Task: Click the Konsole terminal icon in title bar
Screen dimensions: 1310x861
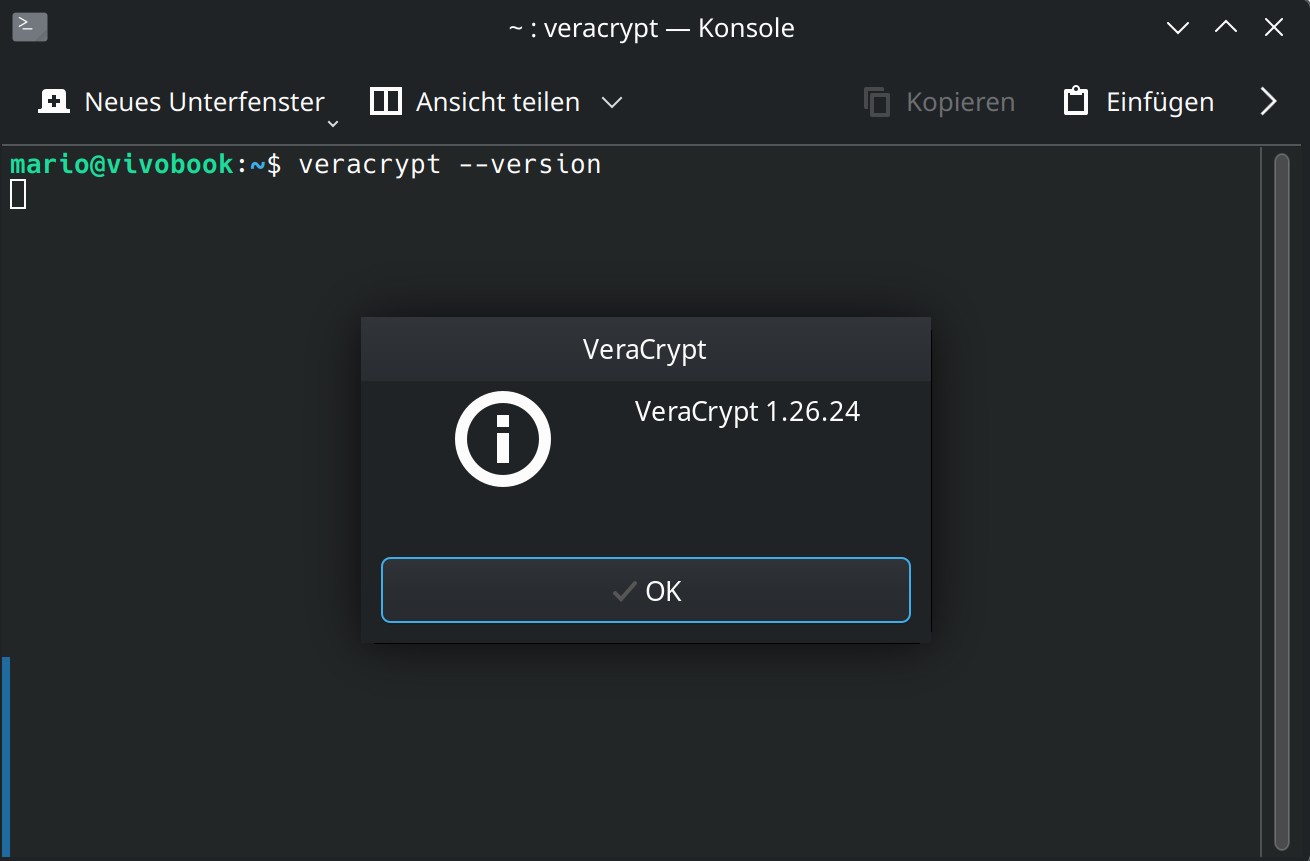Action: point(30,27)
